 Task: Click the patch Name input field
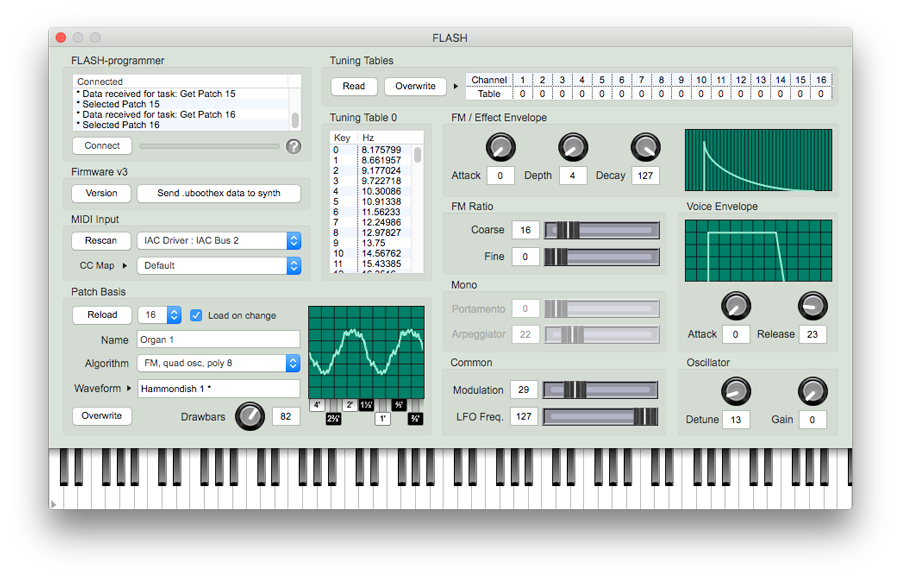(218, 340)
